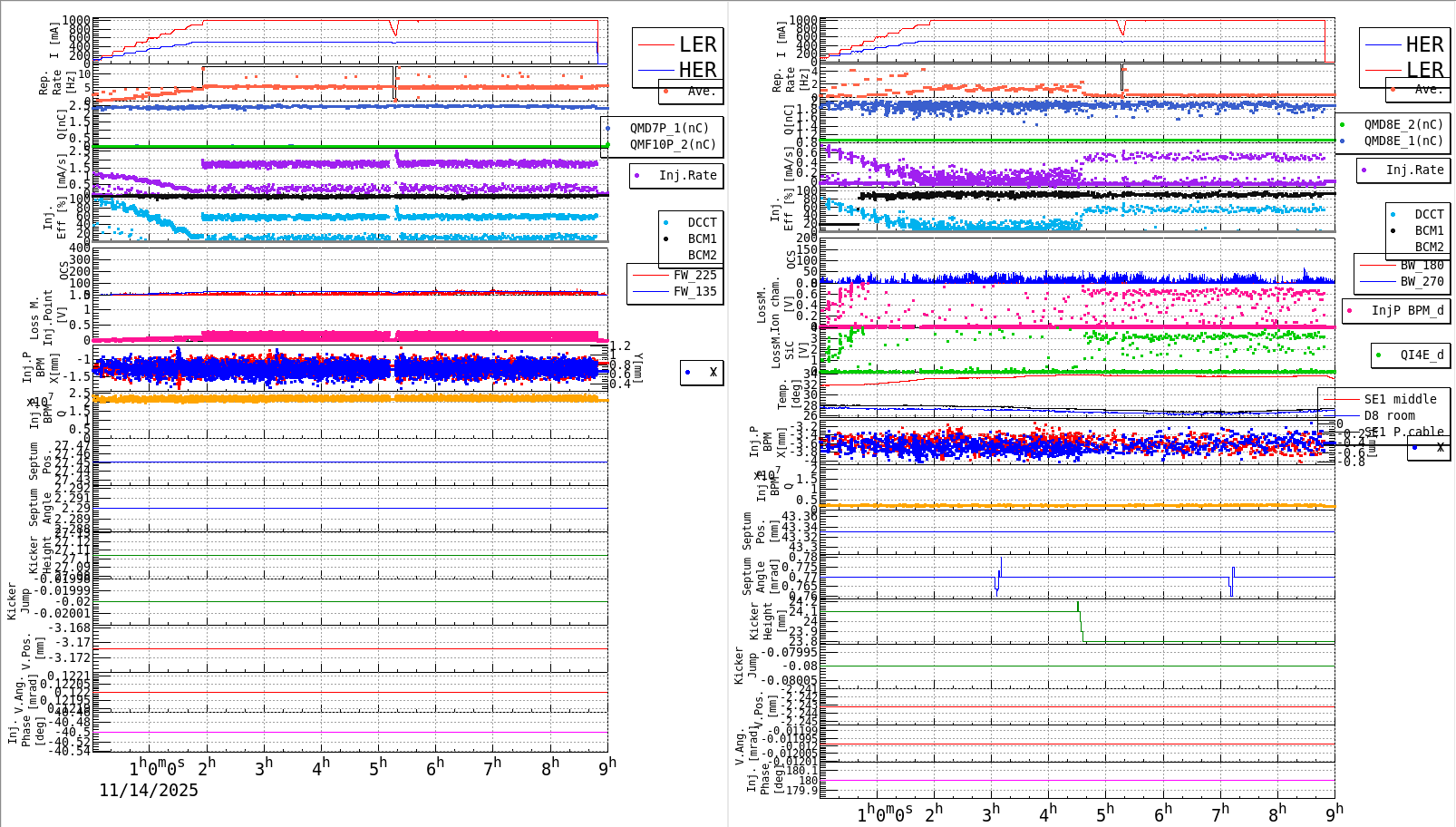Click the Loss M. Inj.Point [V] axis title
Image resolution: width=1456 pixels, height=827 pixels.
pyautogui.click(x=48, y=316)
